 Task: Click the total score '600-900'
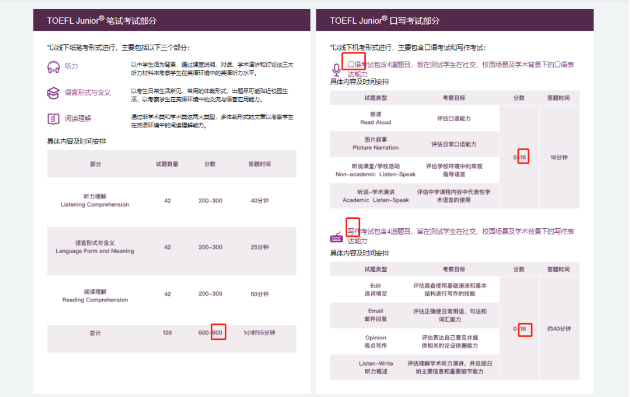coord(210,333)
